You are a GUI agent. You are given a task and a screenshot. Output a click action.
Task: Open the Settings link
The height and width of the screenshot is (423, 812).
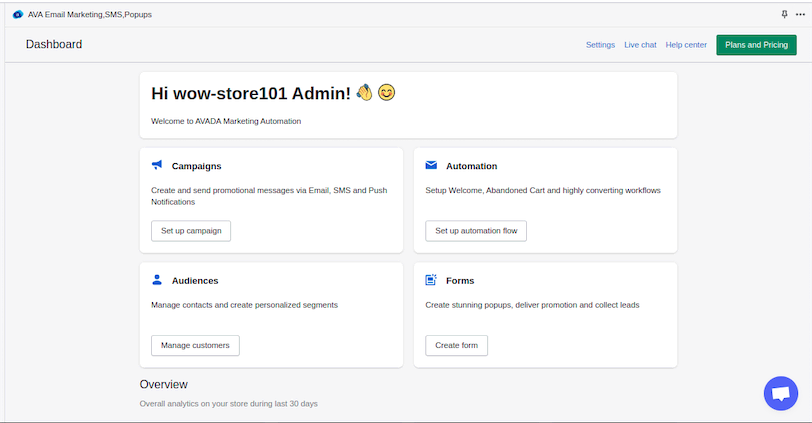600,45
